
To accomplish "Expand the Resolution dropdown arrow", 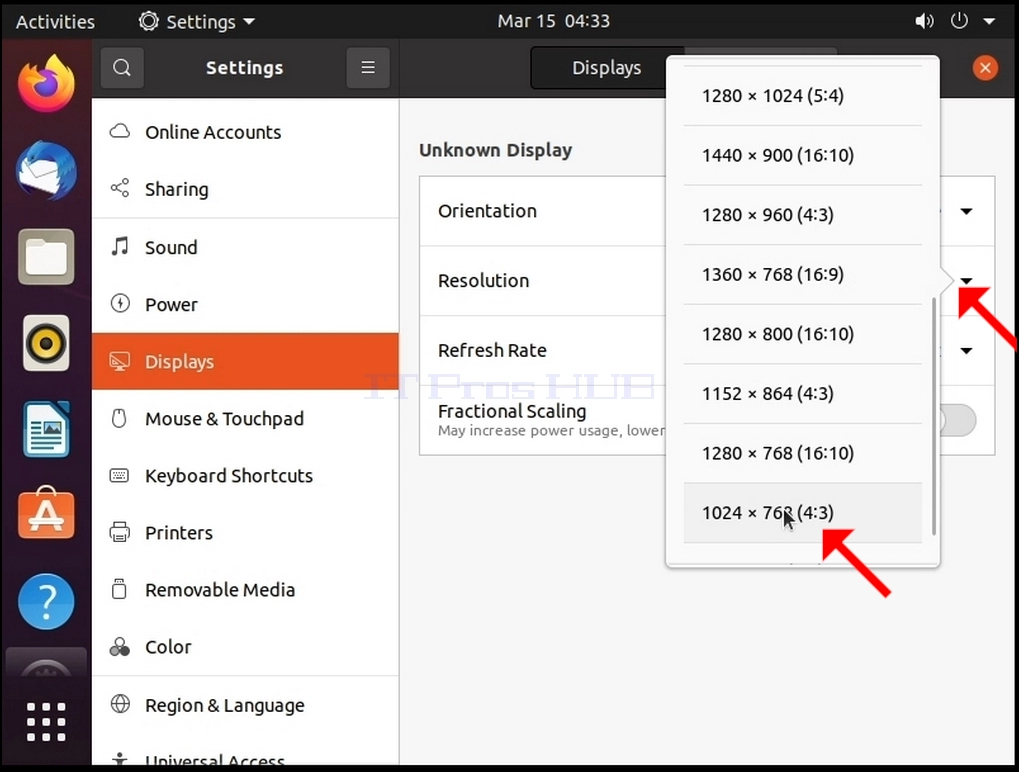I will (x=966, y=281).
